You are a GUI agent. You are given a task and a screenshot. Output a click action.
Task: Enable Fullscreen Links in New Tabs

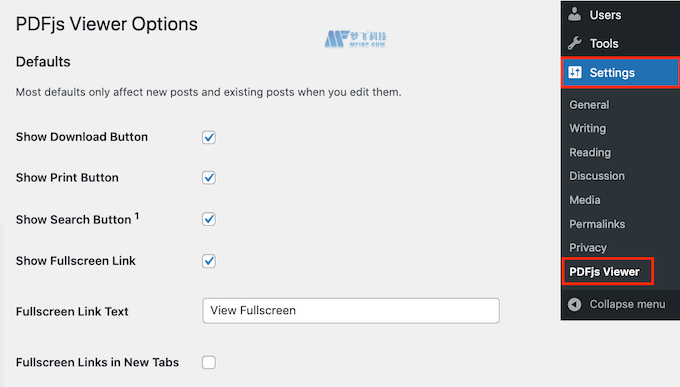[x=209, y=362]
